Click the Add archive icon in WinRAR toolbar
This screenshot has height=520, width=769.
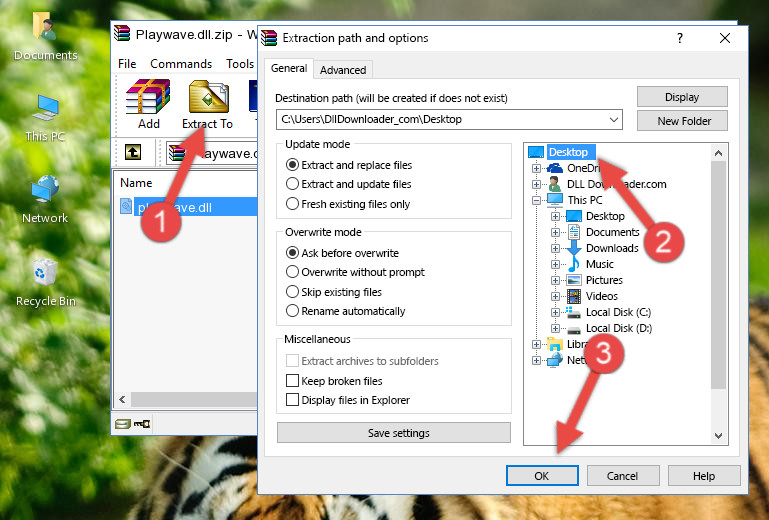pos(148,97)
